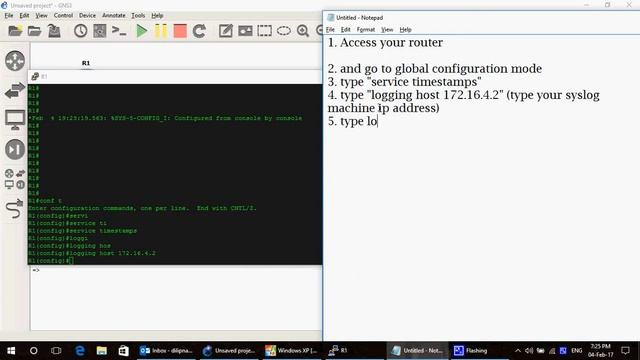Open the GNS3 Help menu

(157, 16)
